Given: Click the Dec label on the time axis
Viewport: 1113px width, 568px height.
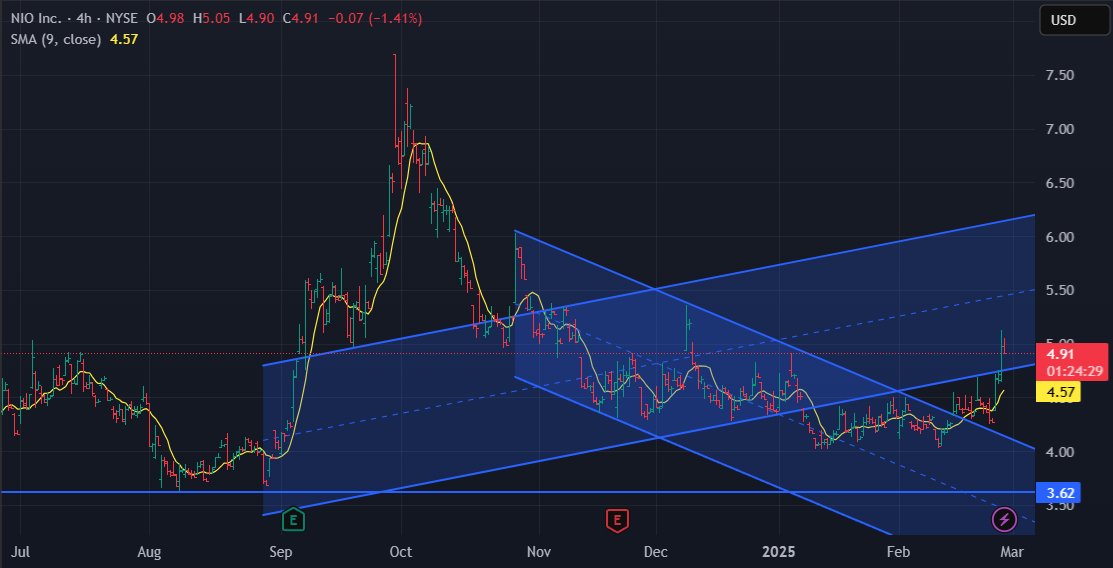Looking at the screenshot, I should [656, 551].
